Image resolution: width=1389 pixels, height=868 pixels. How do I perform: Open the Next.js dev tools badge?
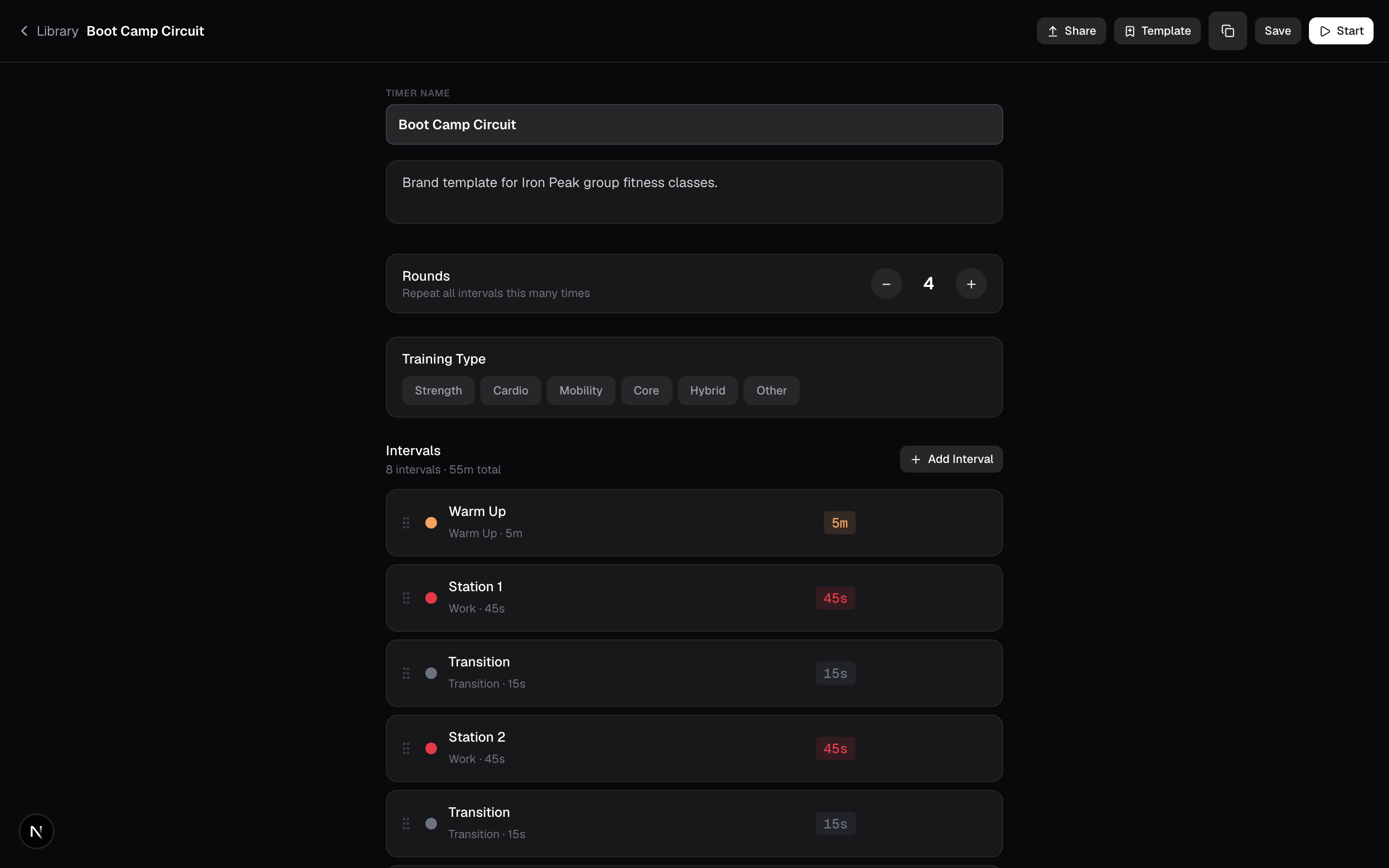point(37,831)
